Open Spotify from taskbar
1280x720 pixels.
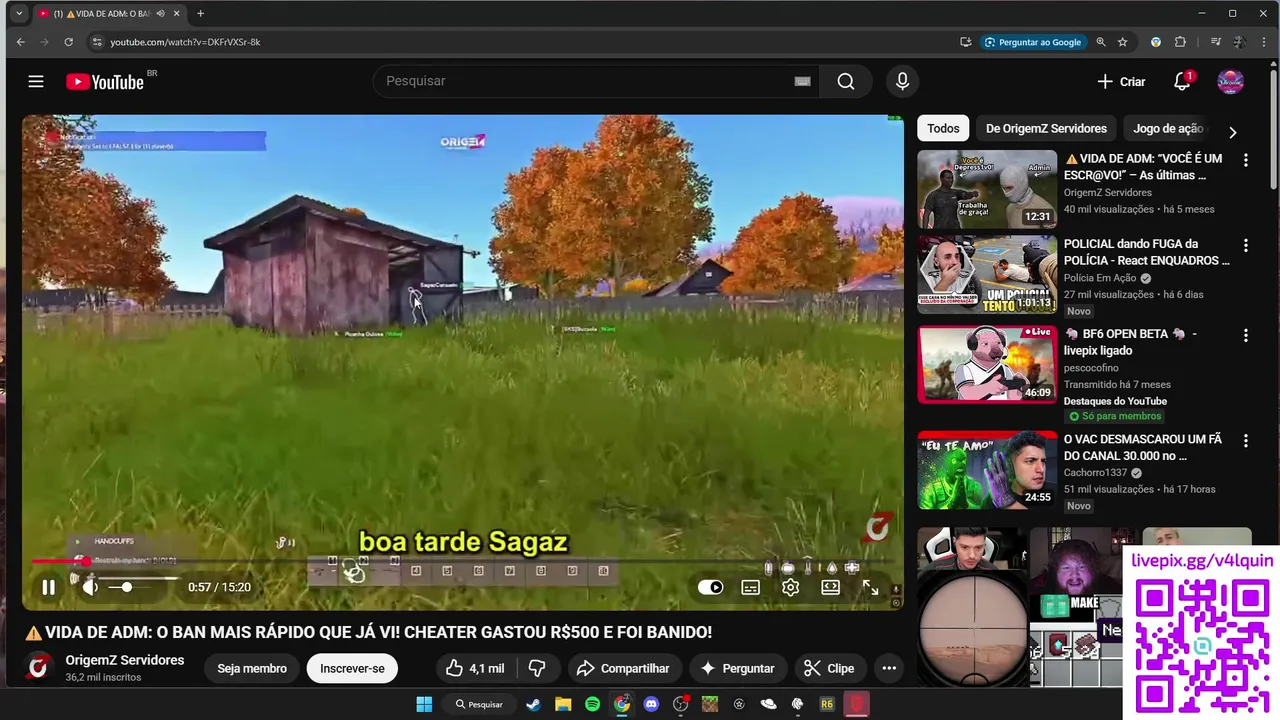(592, 704)
